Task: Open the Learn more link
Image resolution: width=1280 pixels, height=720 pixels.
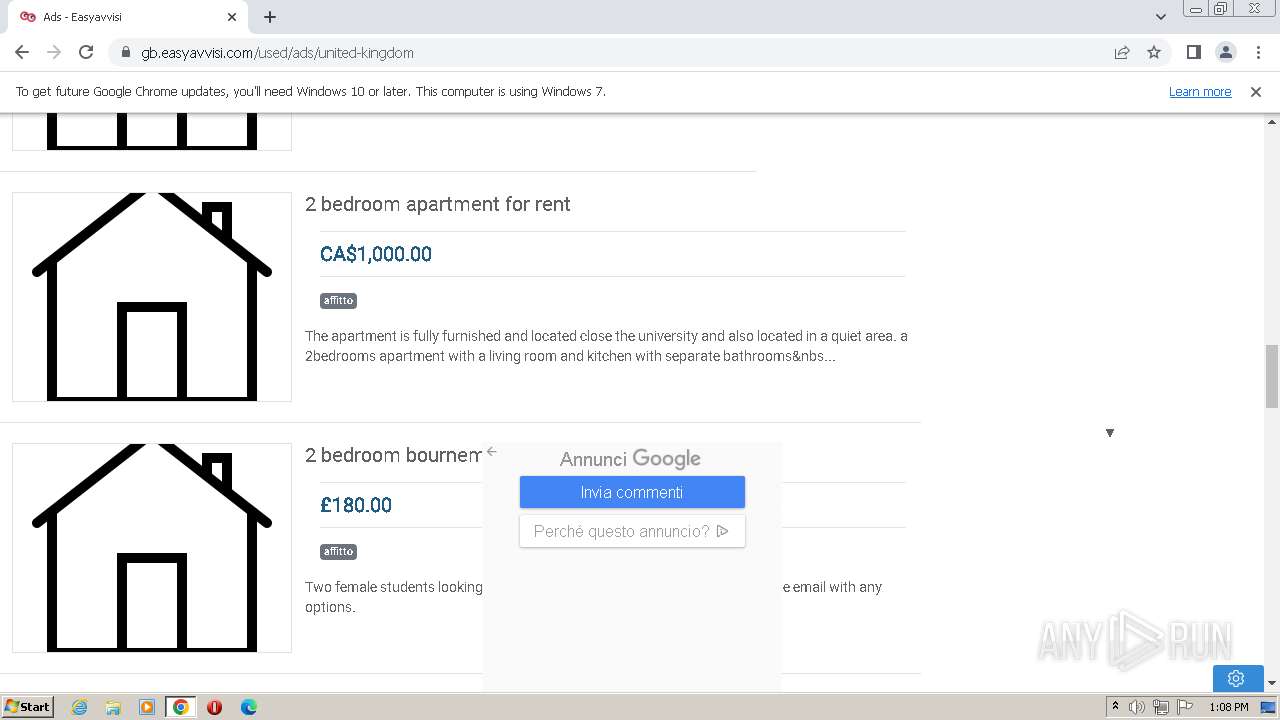Action: click(x=1200, y=91)
